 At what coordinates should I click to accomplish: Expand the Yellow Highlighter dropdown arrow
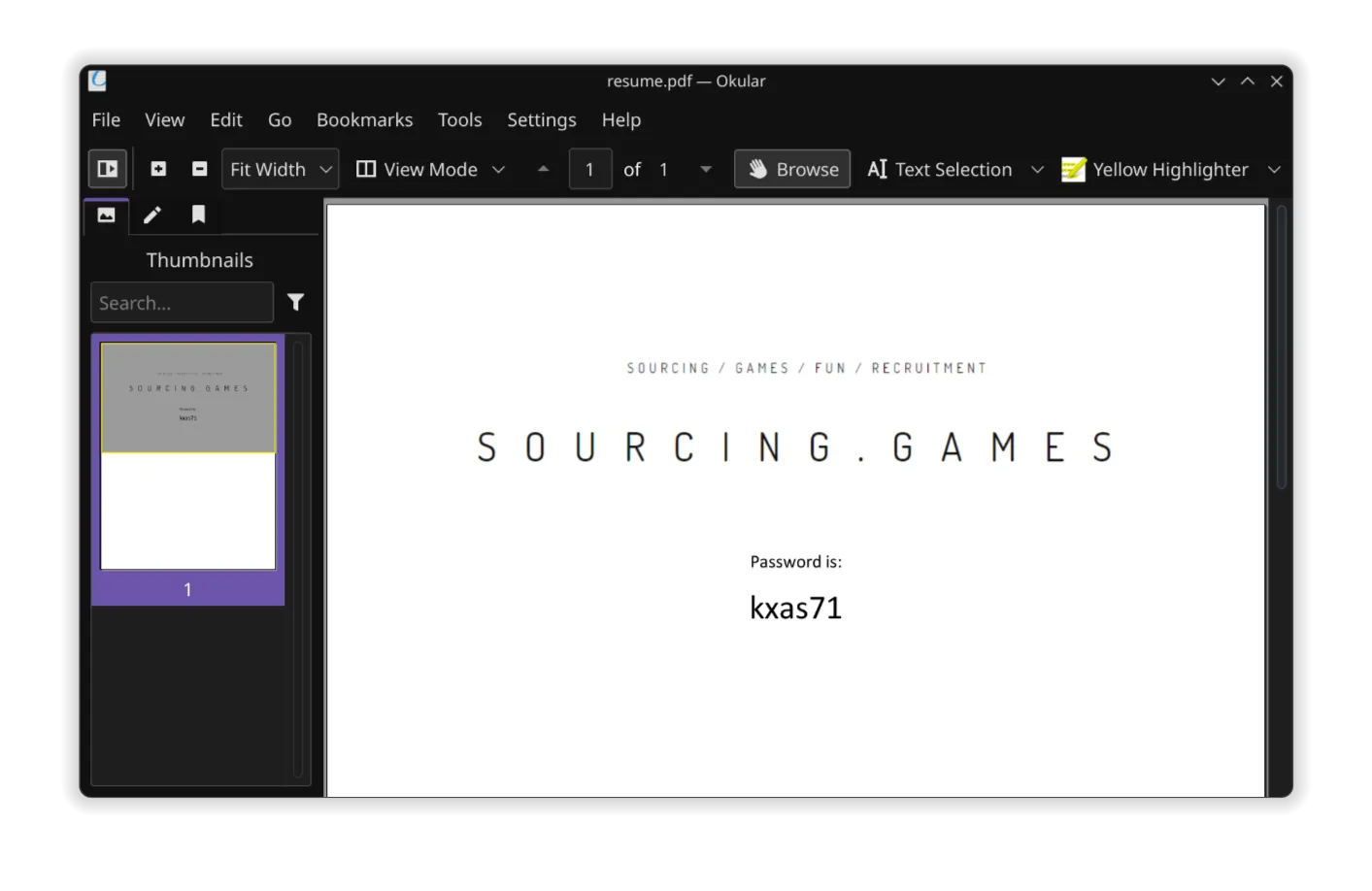[1274, 169]
